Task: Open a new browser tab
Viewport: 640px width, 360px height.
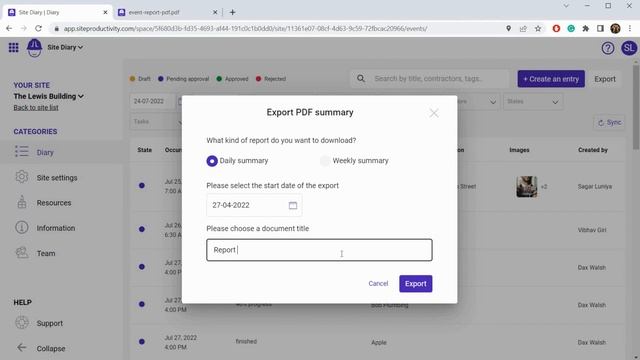Action: pos(232,12)
